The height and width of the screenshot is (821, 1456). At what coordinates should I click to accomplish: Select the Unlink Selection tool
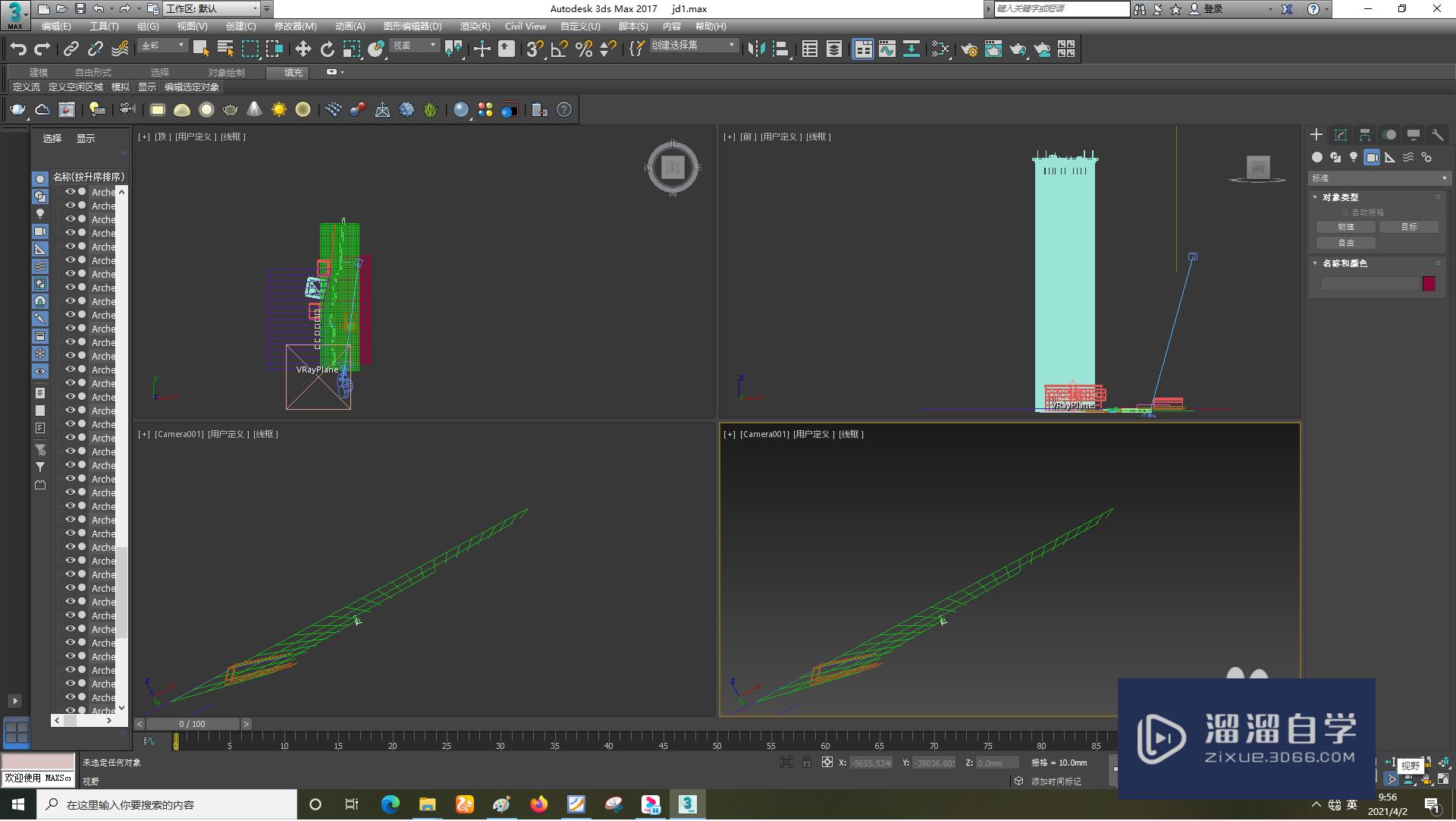[96, 49]
